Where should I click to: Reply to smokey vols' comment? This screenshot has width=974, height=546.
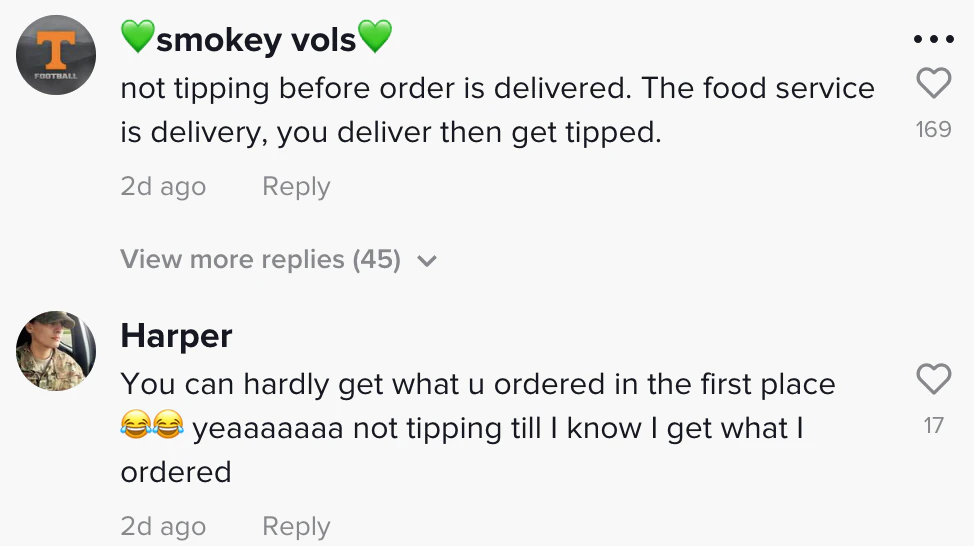[x=295, y=187]
